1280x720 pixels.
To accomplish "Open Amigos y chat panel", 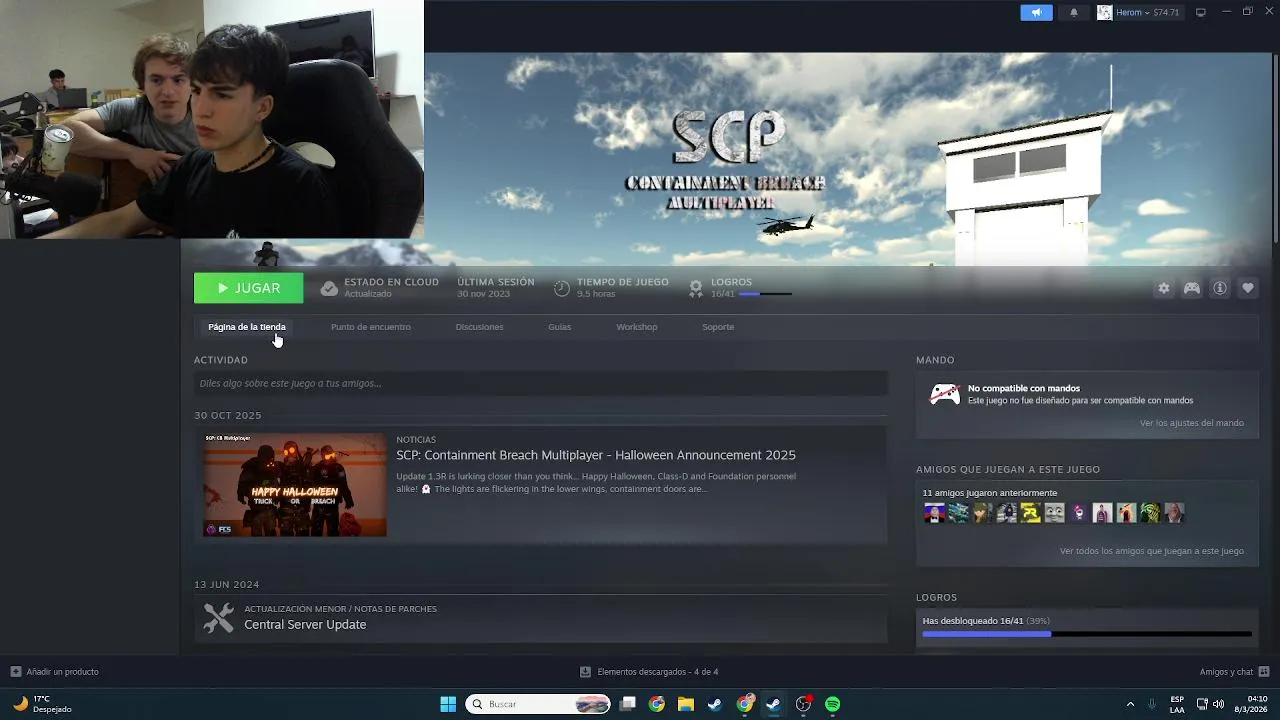I will 1235,672.
